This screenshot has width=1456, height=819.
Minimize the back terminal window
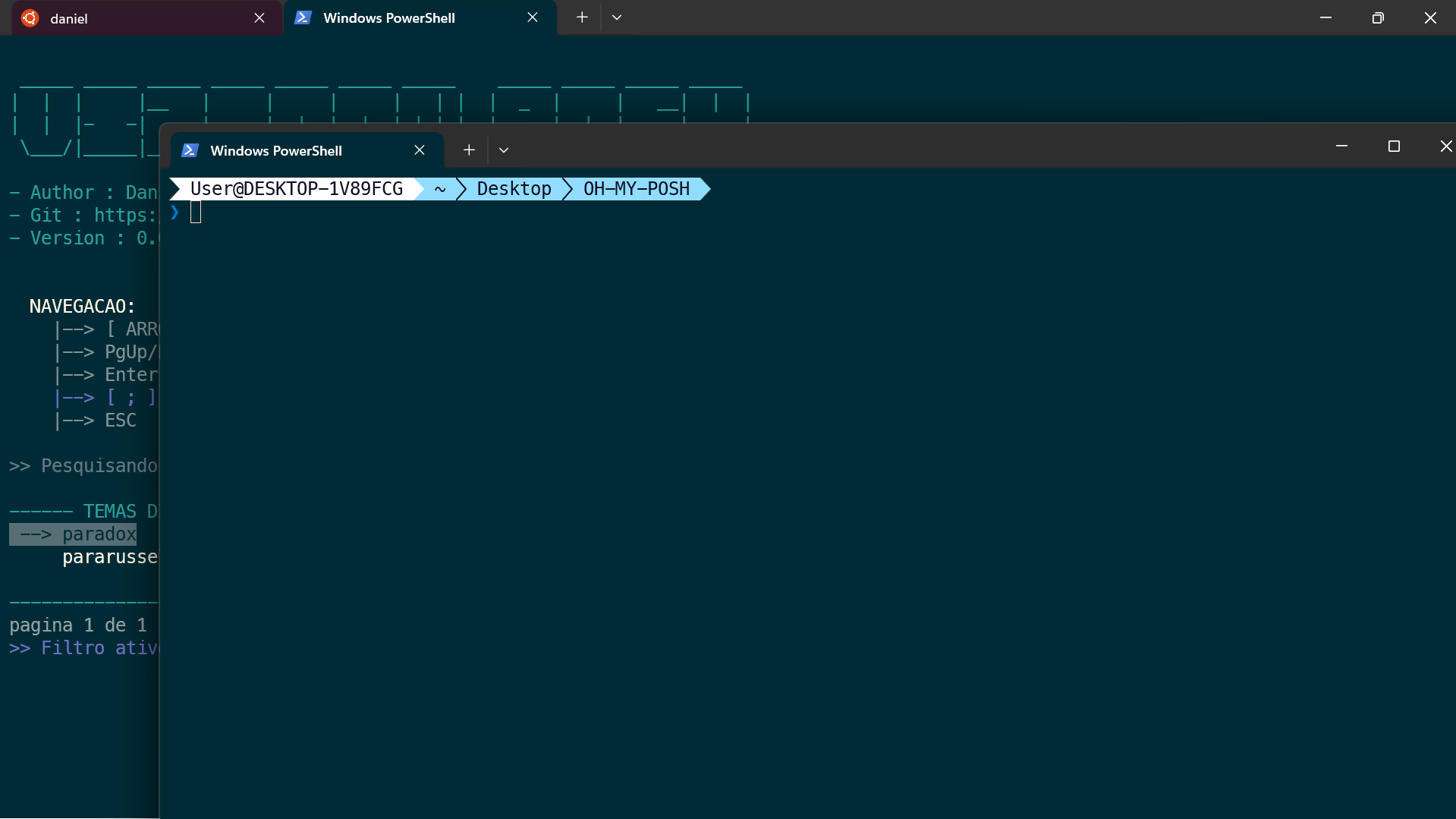click(1325, 17)
